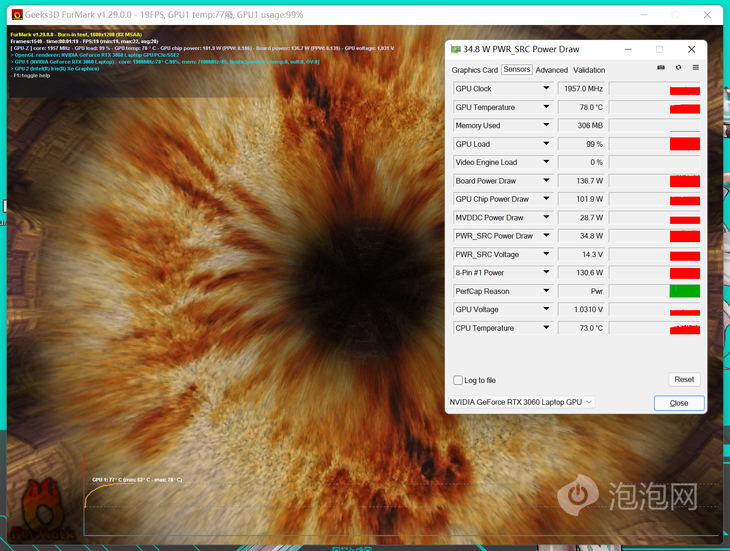The image size is (730, 551).
Task: Click the GPU-Z graphics card title icon
Action: [456, 49]
